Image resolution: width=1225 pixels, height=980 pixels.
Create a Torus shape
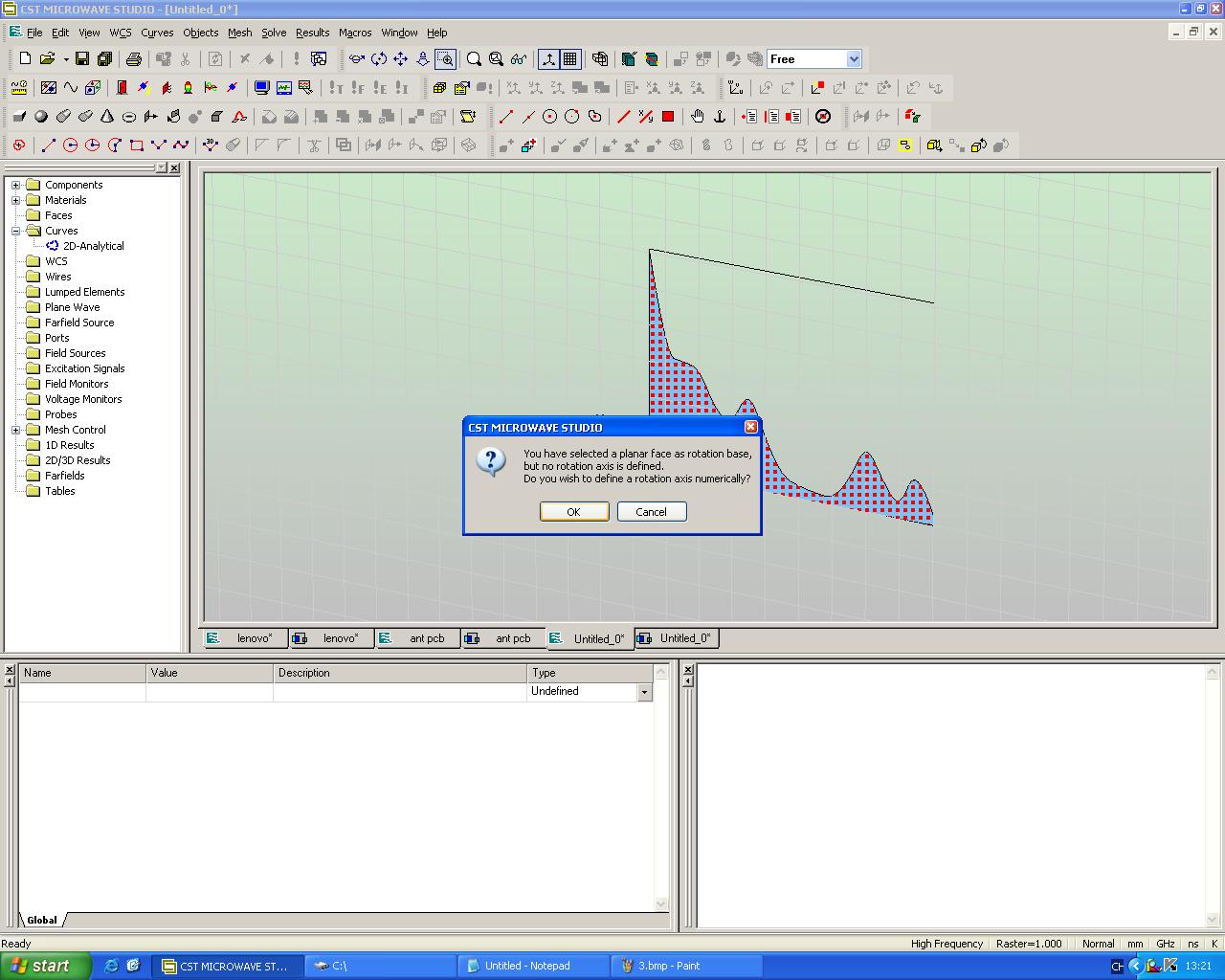tap(129, 117)
